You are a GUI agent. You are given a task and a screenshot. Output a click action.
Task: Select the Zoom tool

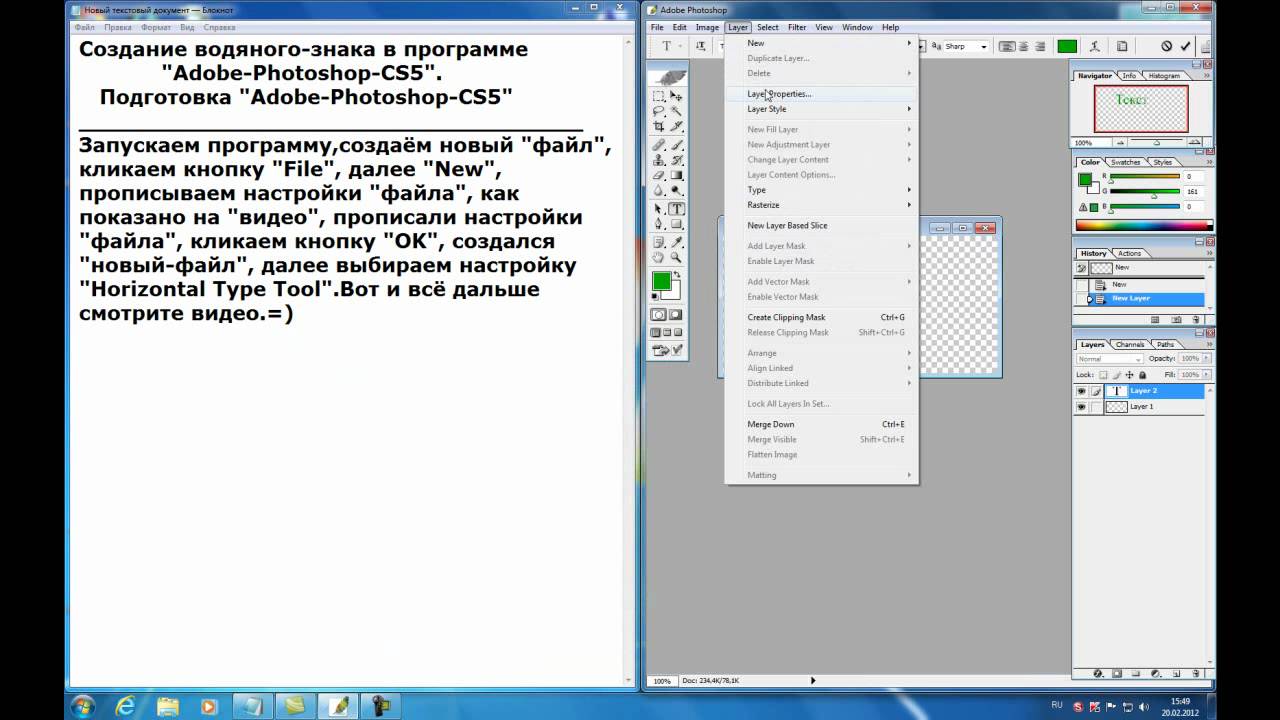[x=677, y=257]
